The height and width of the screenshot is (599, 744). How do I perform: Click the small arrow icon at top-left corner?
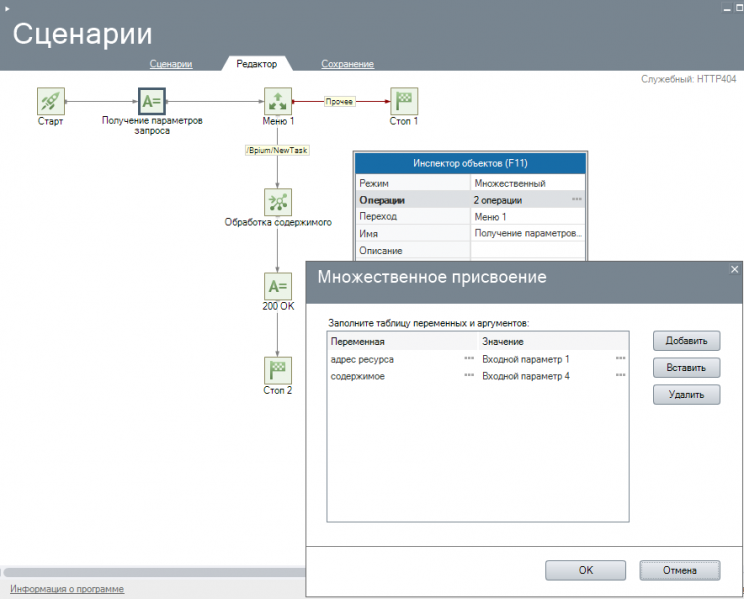(7, 9)
